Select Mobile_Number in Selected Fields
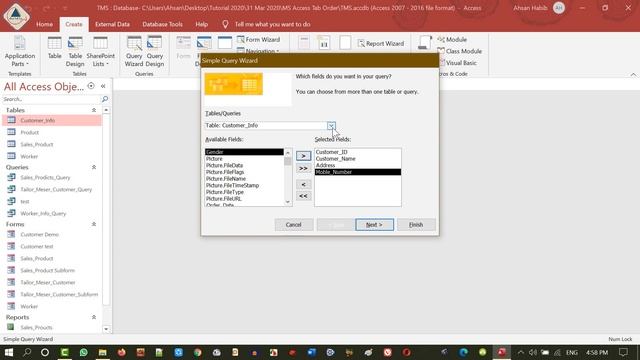640x360 pixels. (x=358, y=172)
